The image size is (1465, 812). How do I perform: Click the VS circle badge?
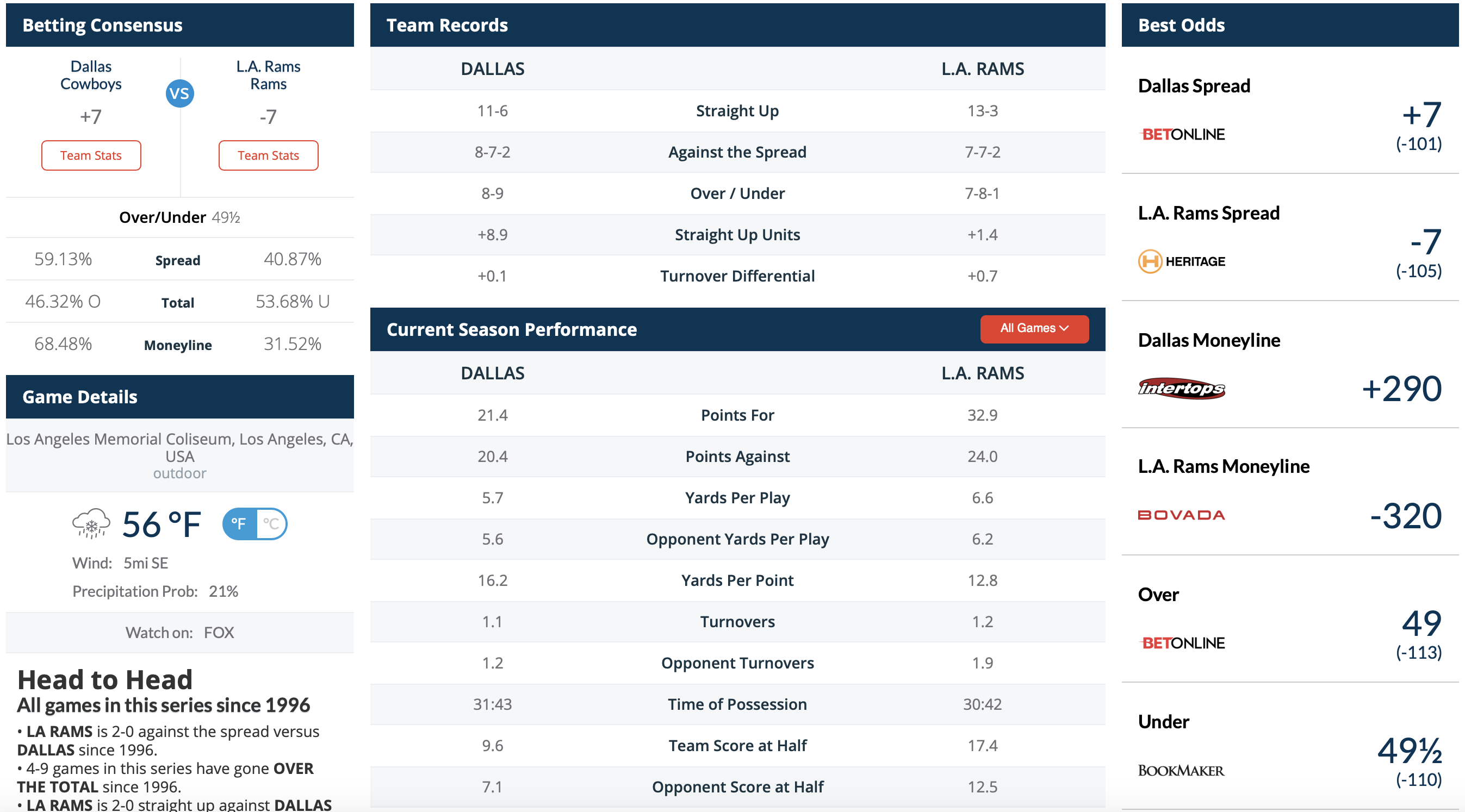click(x=179, y=94)
